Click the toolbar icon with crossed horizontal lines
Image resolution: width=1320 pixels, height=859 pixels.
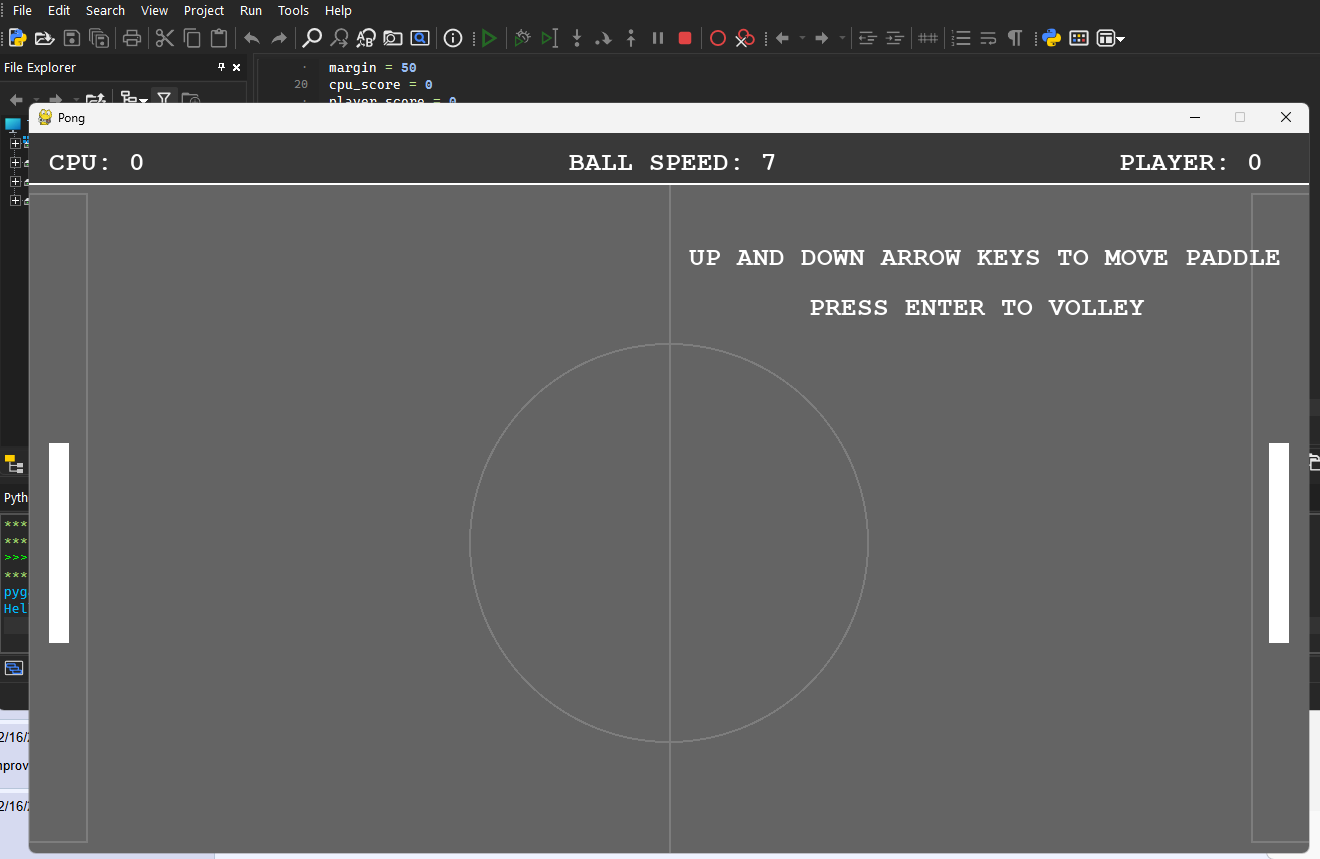[928, 38]
